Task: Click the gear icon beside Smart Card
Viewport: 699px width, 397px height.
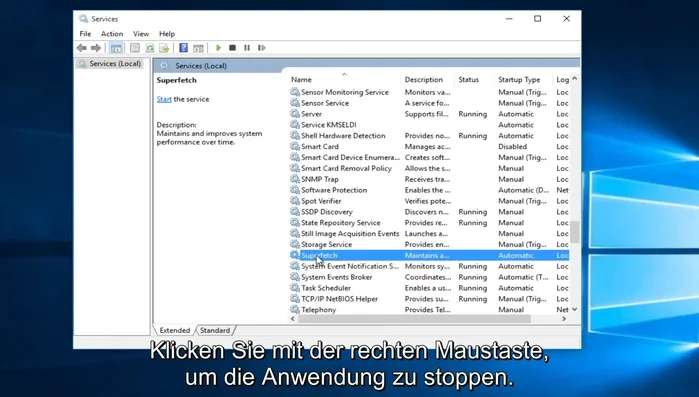Action: [x=295, y=146]
